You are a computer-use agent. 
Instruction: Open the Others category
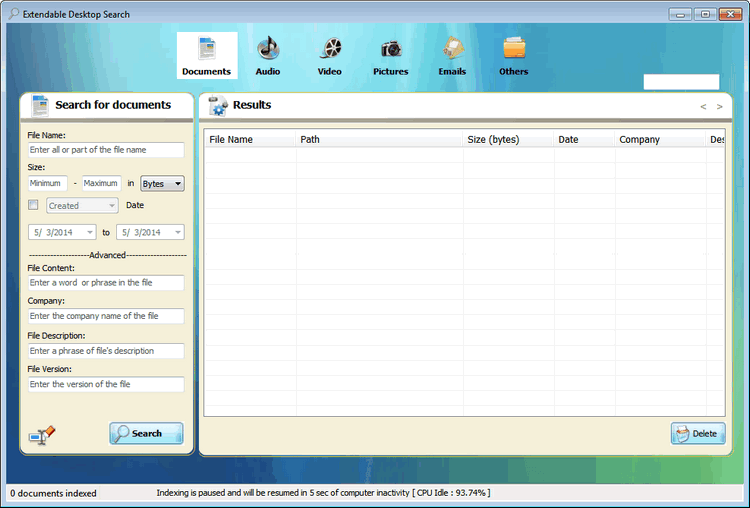point(514,55)
